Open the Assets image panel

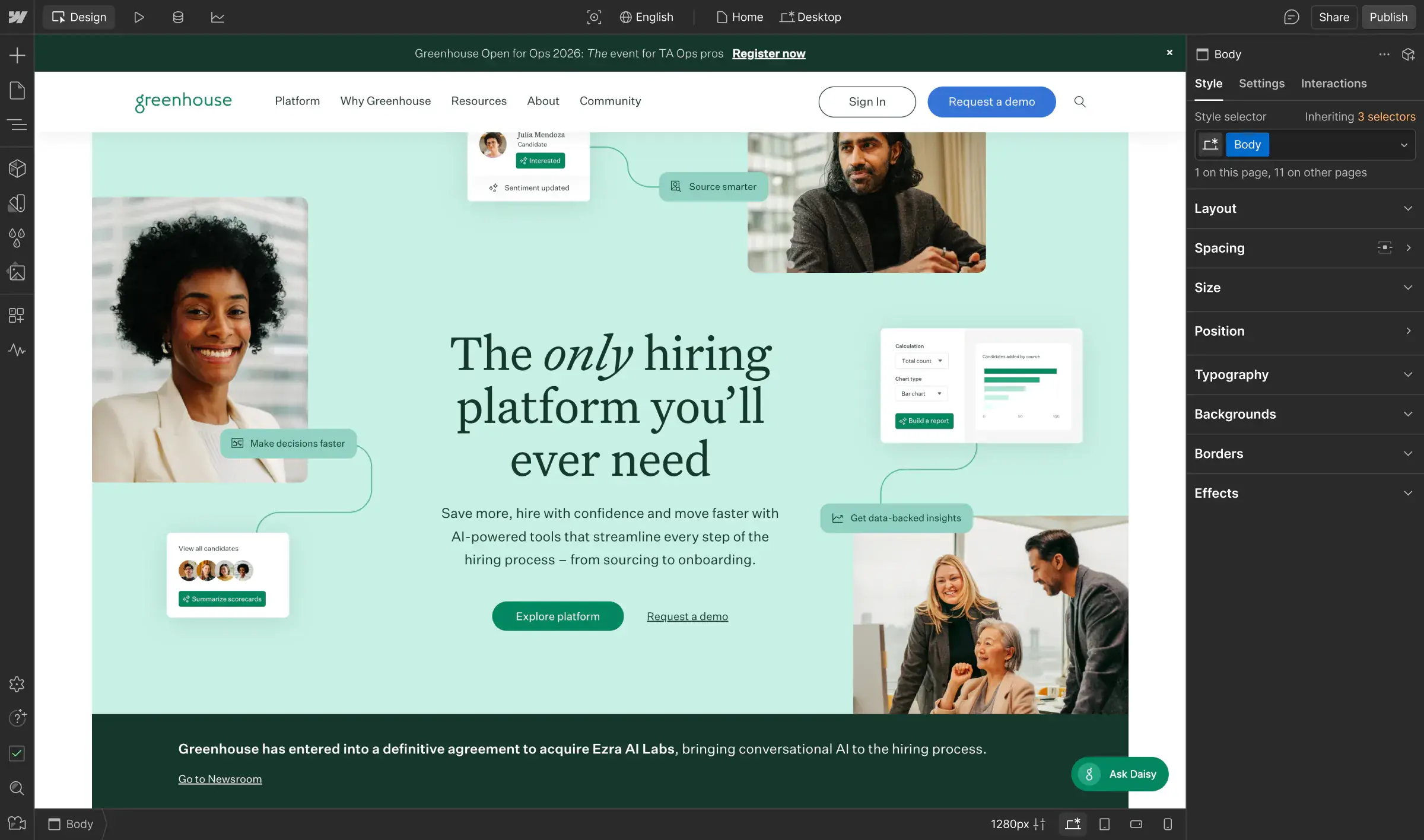click(17, 272)
